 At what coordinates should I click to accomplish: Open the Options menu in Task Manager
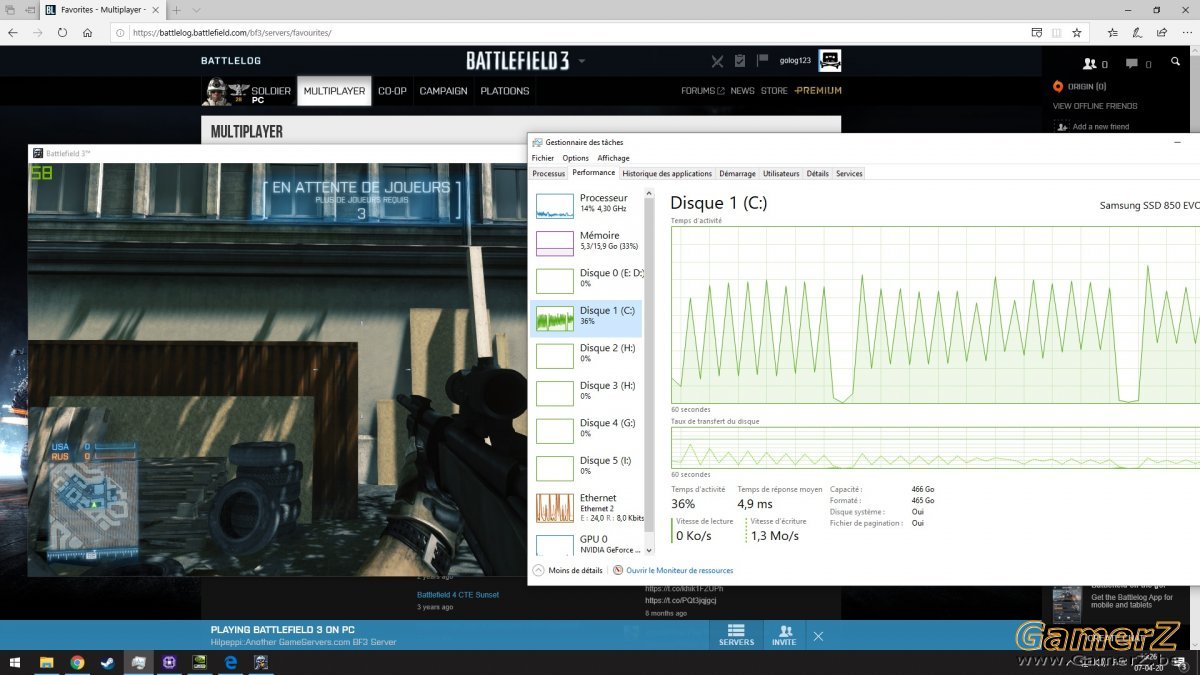[x=575, y=158]
